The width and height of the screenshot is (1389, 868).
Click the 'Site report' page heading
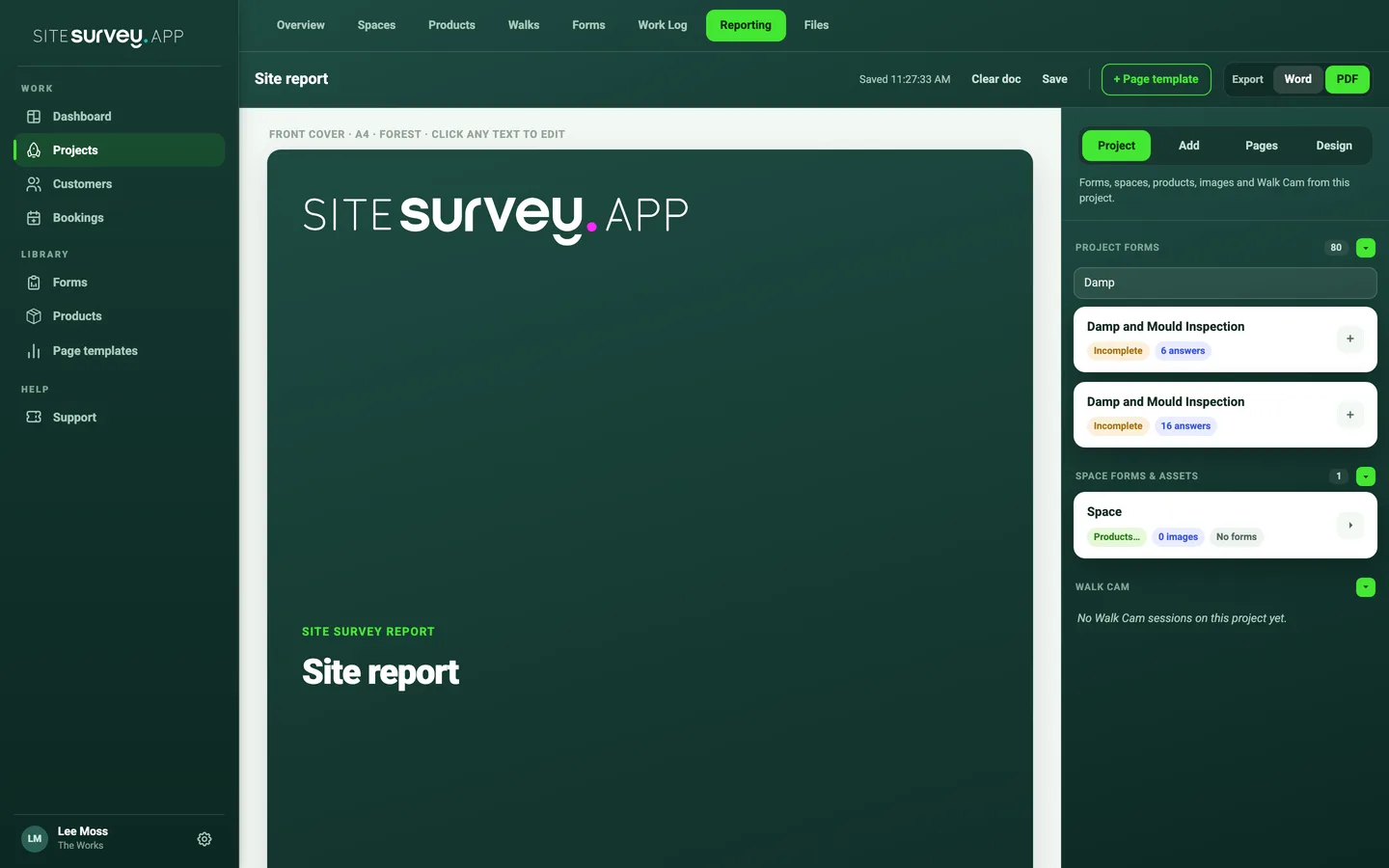(x=291, y=79)
